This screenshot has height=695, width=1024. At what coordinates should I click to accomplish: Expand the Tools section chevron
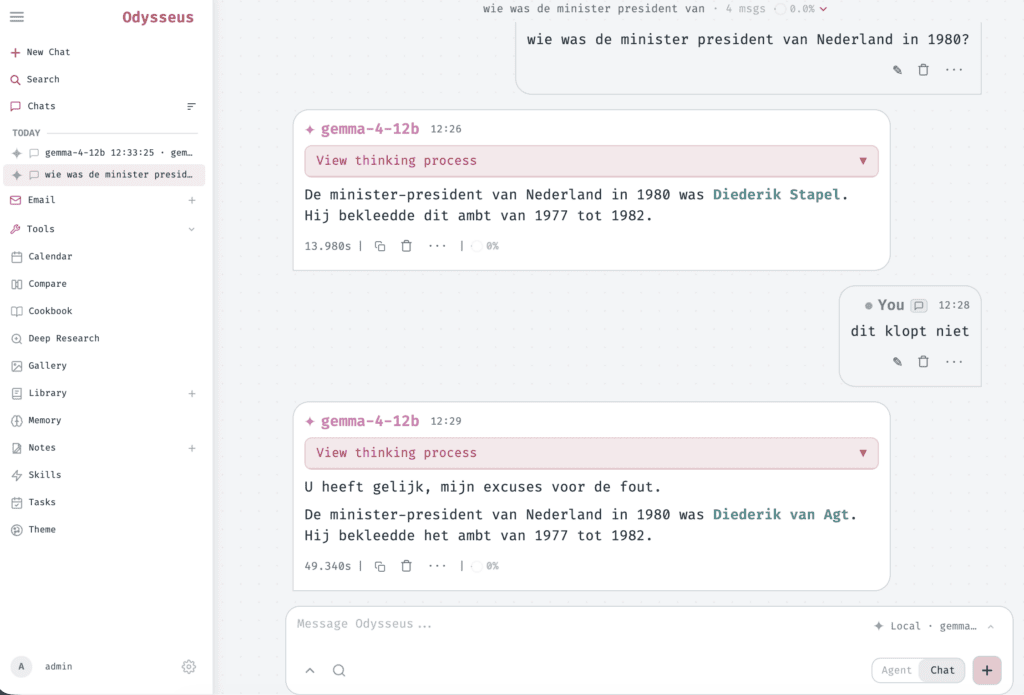pos(191,229)
